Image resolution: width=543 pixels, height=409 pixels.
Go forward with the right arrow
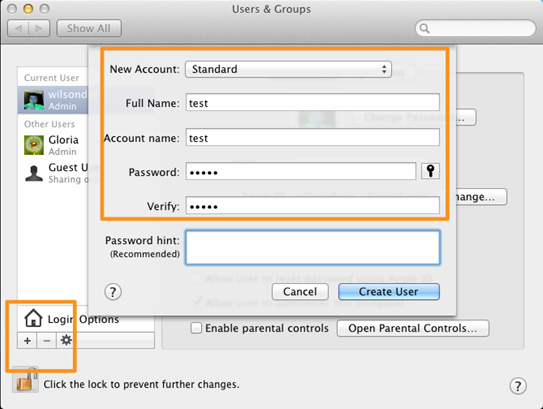[x=39, y=28]
